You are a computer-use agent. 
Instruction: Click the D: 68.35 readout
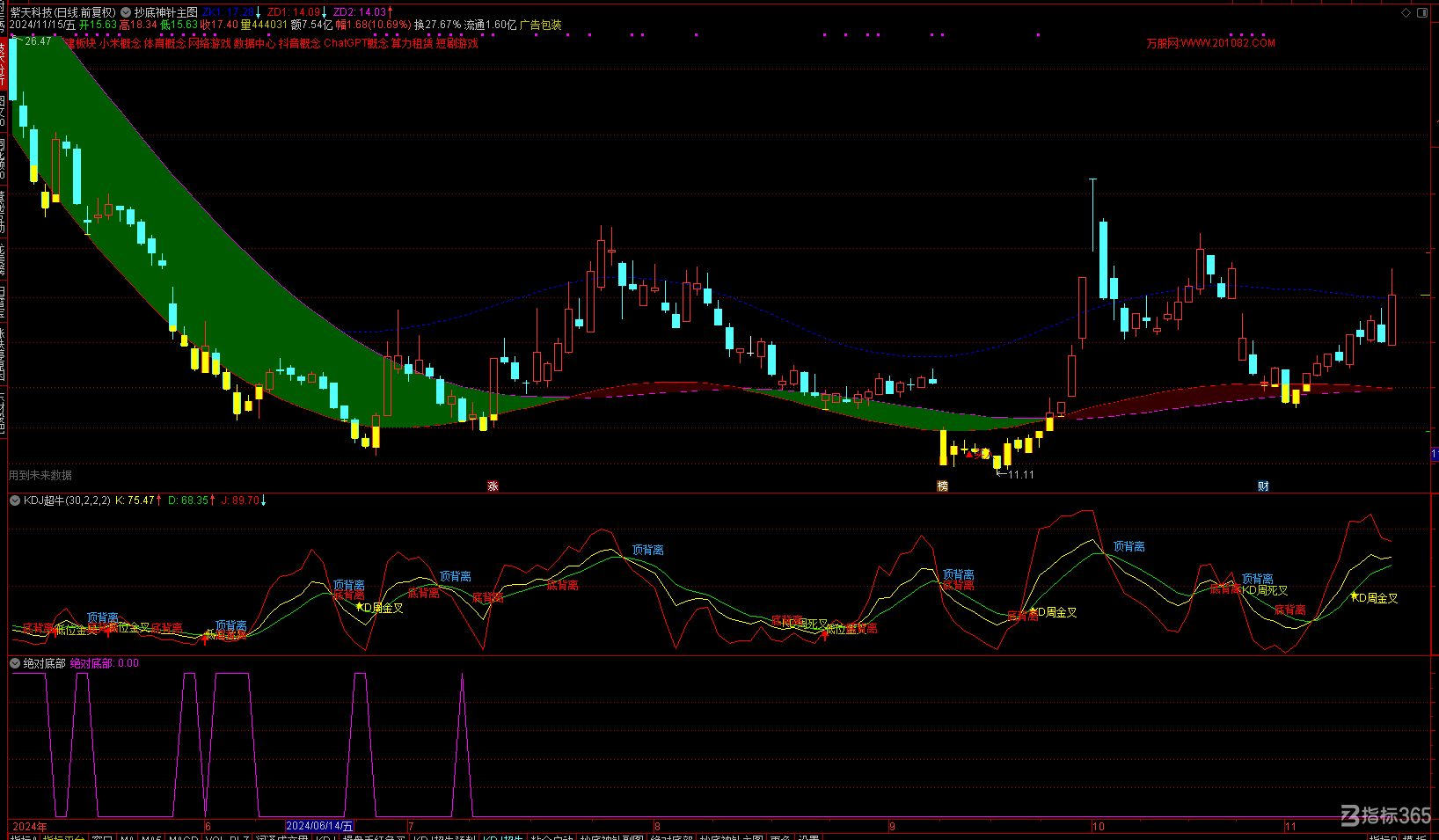[x=187, y=500]
